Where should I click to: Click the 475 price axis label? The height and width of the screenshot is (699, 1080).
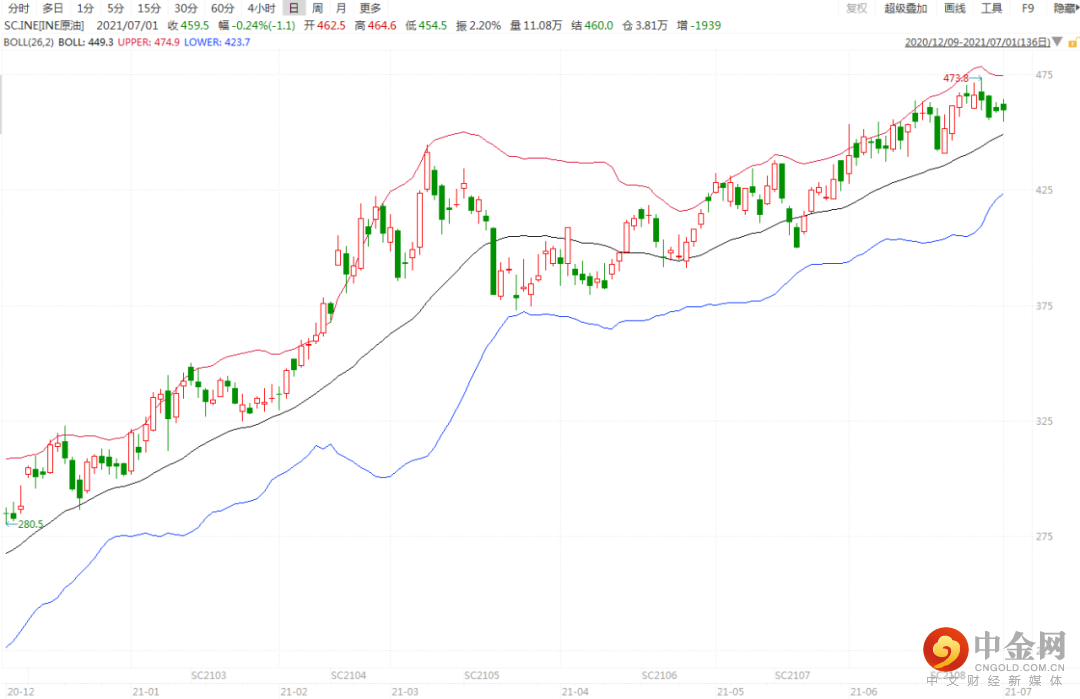tap(1043, 74)
